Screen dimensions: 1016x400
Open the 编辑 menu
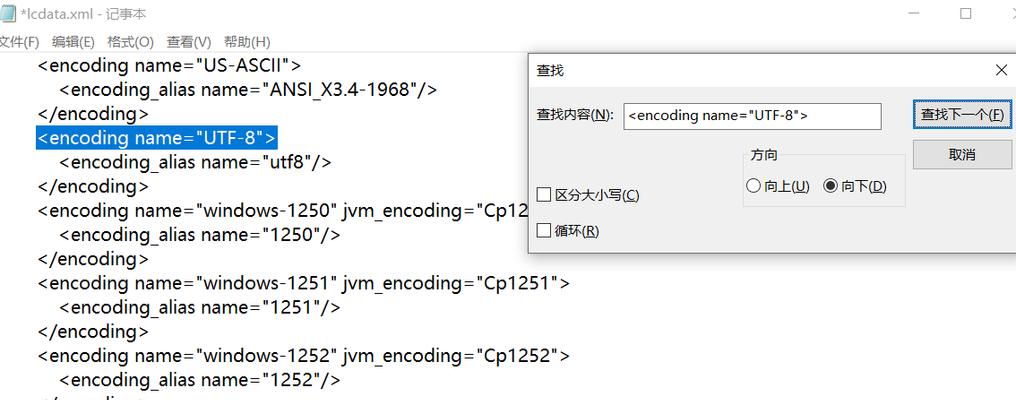point(73,42)
